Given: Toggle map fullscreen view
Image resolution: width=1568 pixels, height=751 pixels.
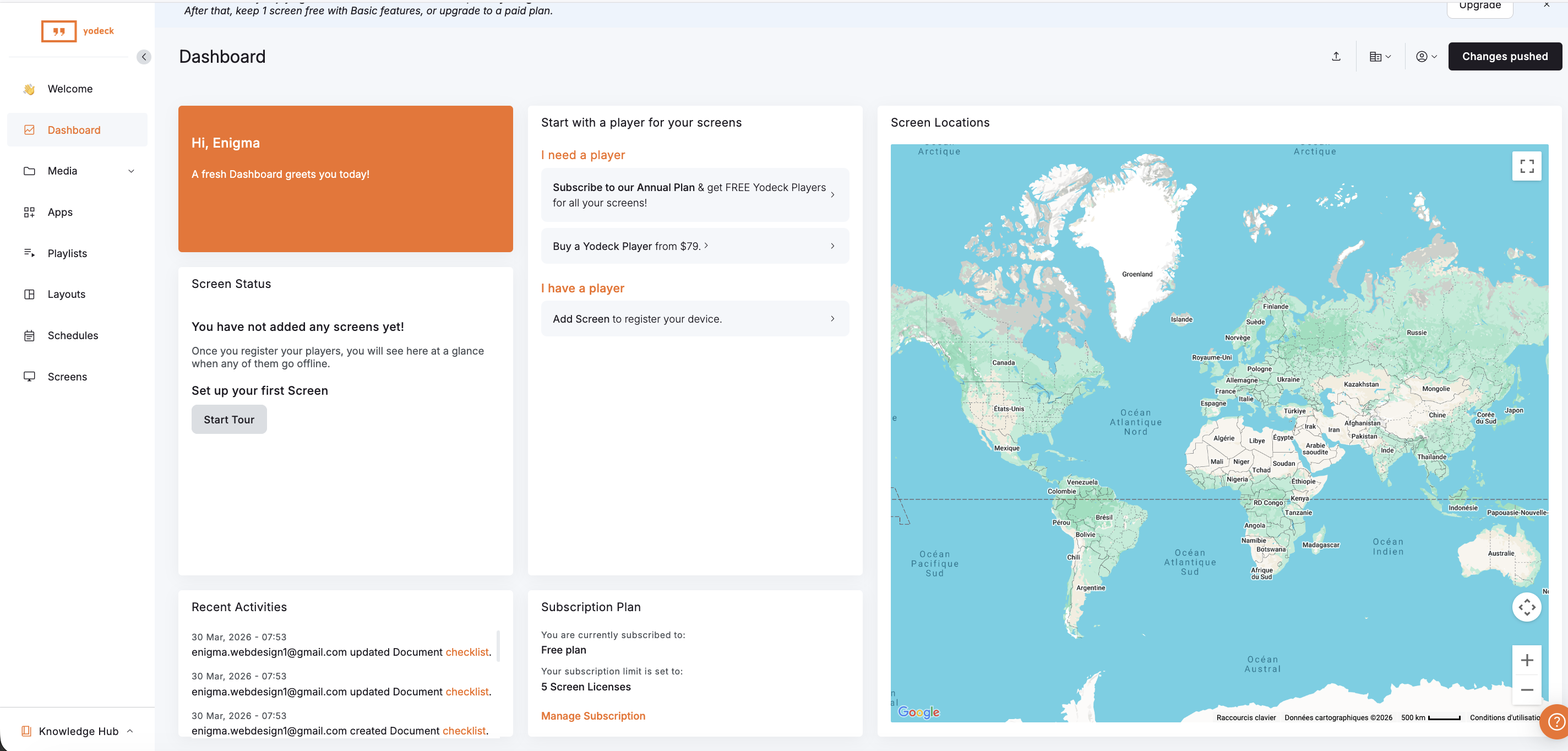Looking at the screenshot, I should coord(1526,166).
